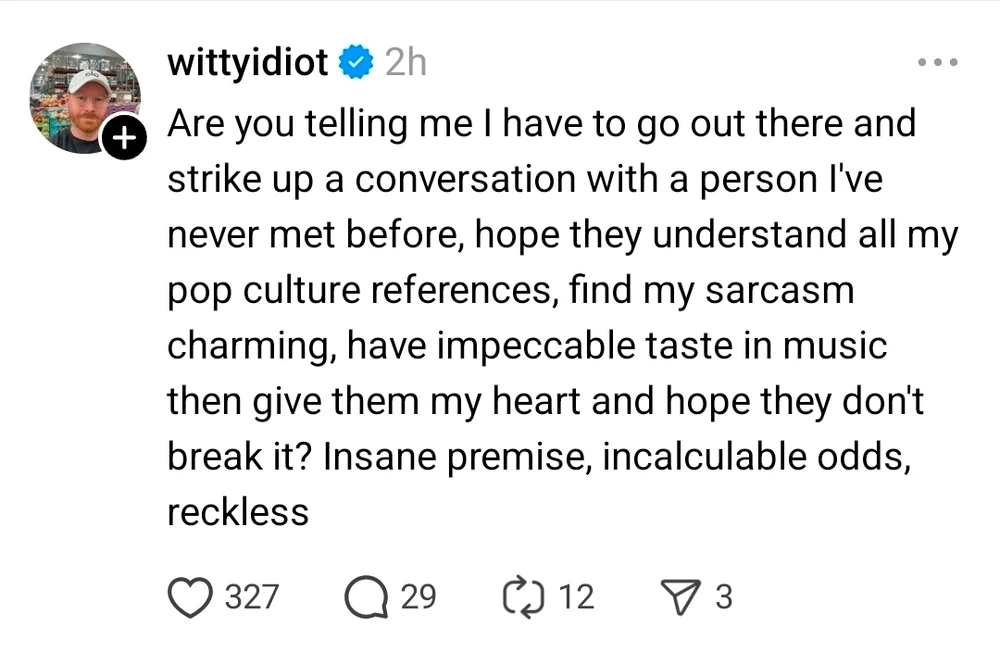Open replies via the comment bubble icon

pos(365,597)
